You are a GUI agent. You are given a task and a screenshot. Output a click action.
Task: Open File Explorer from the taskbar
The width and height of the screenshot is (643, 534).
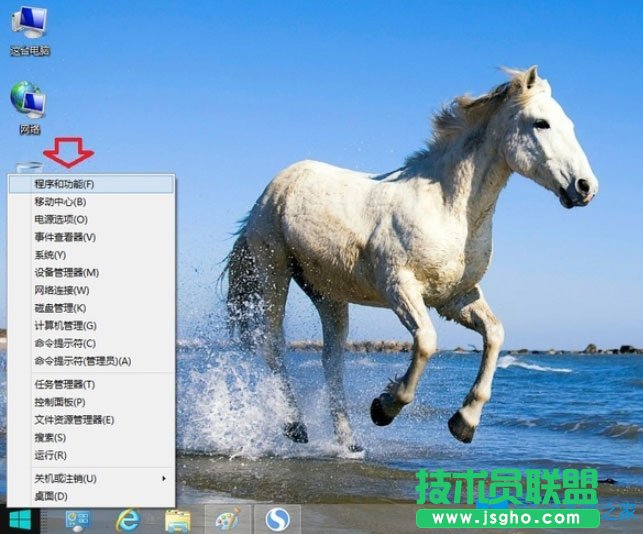178,521
